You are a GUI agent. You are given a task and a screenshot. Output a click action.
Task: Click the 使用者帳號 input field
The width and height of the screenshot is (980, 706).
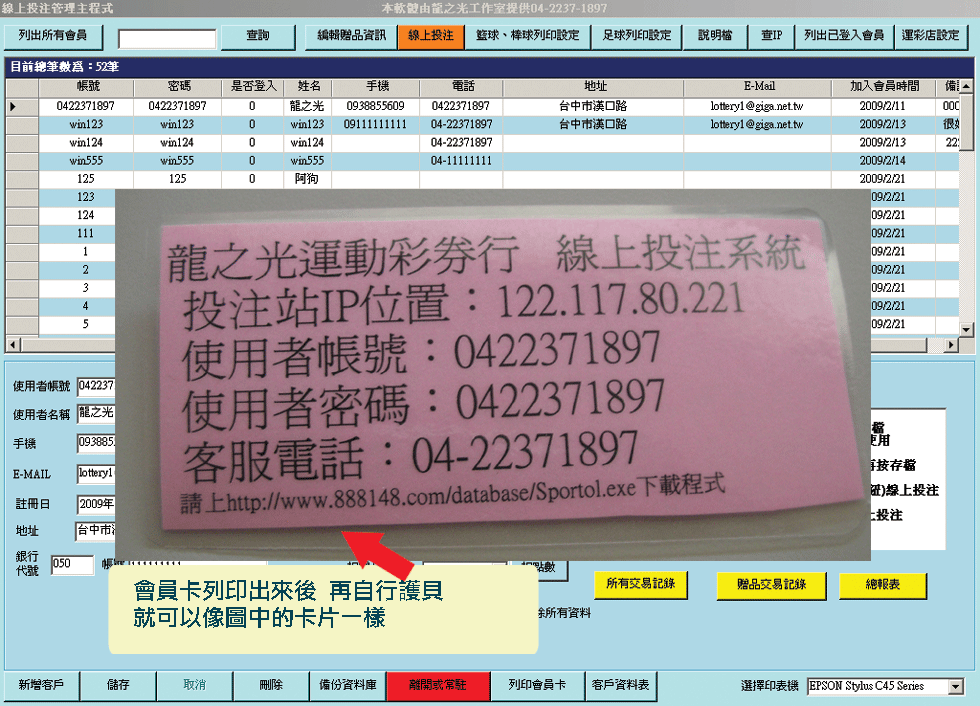96,387
